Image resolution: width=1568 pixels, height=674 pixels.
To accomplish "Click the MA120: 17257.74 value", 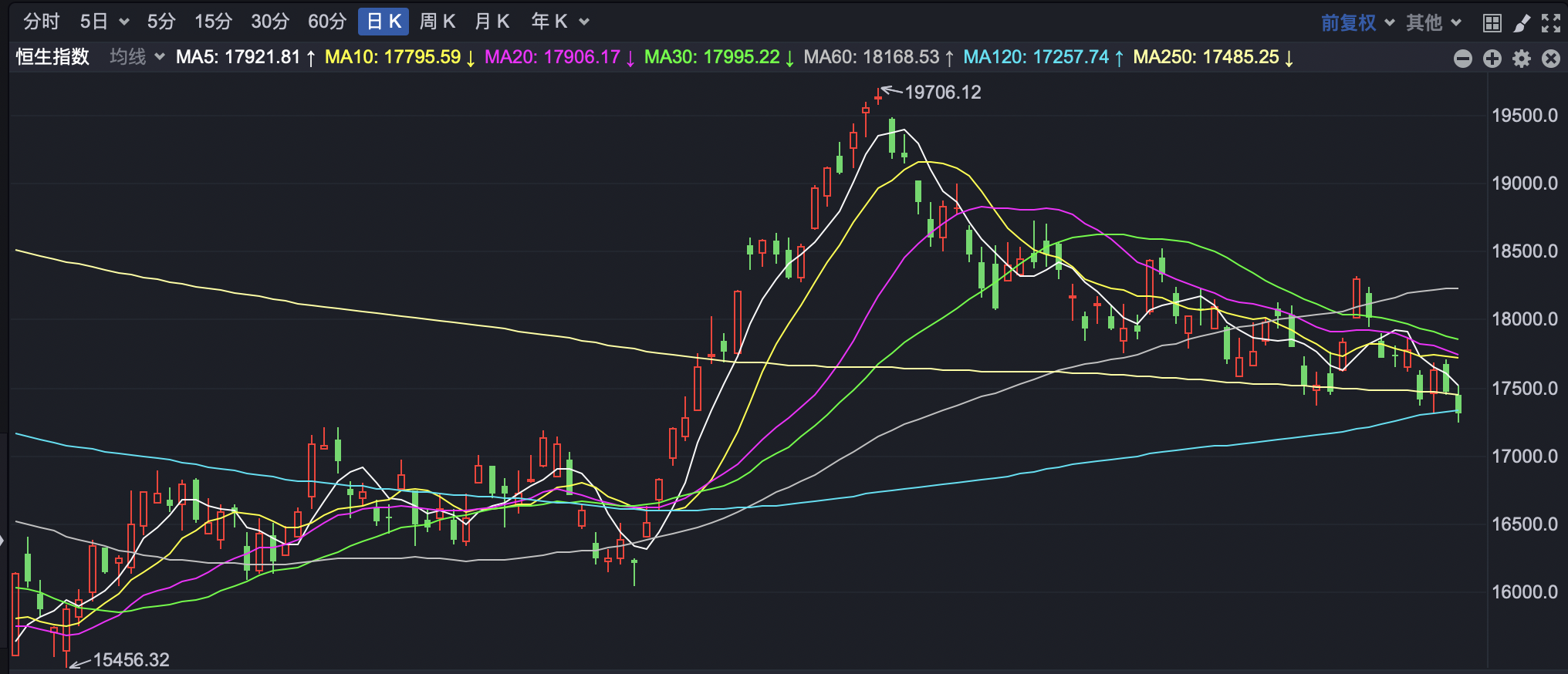I will (x=1043, y=57).
